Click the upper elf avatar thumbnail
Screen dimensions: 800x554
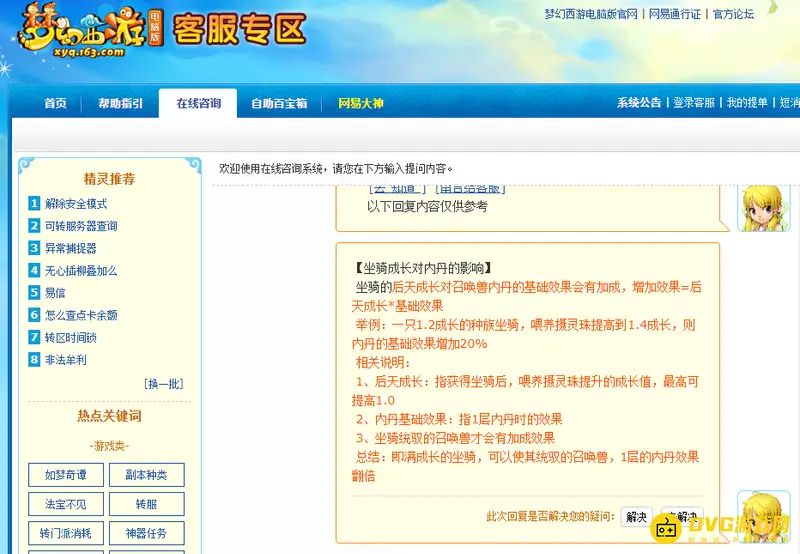point(764,208)
